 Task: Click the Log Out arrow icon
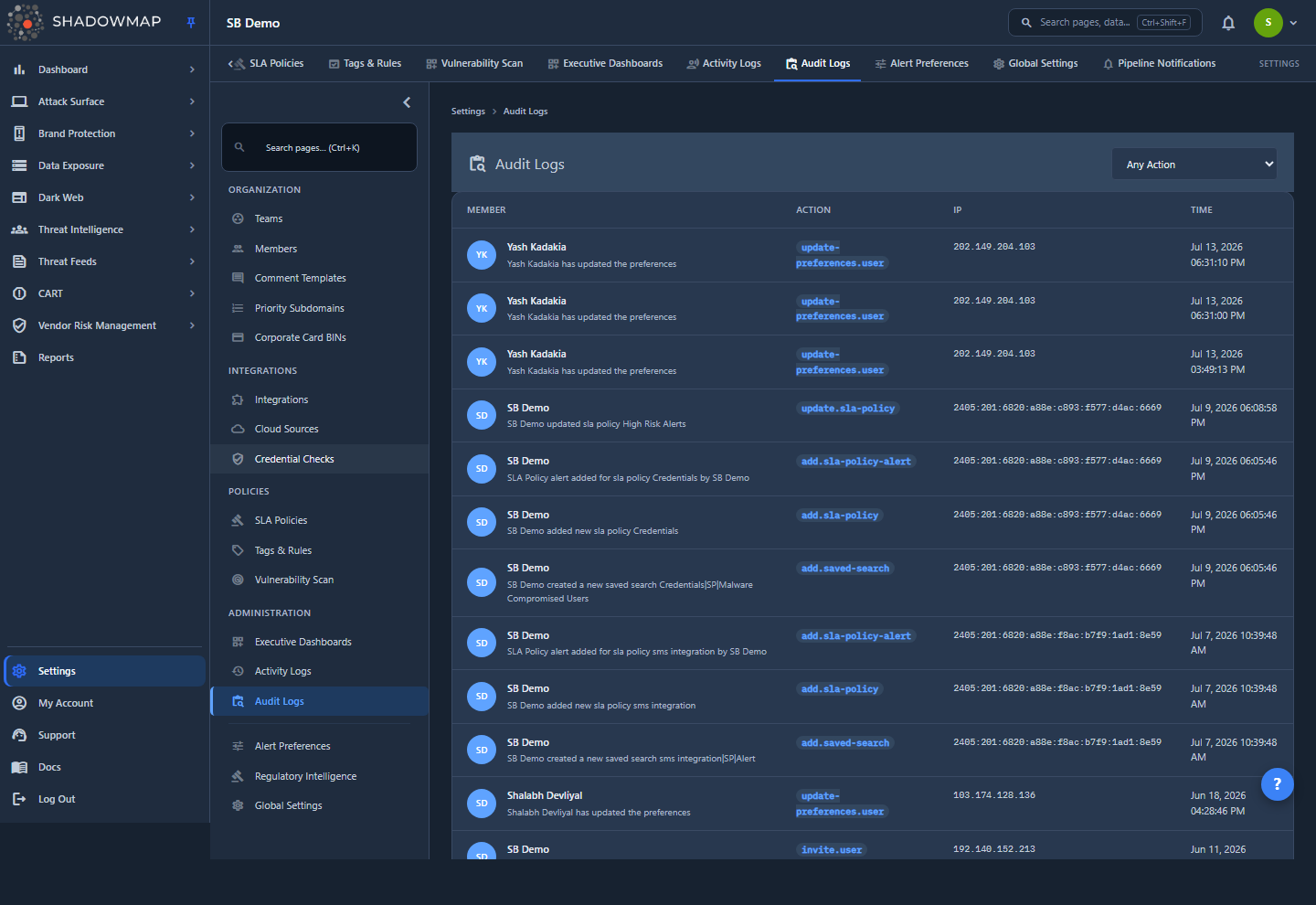click(19, 799)
